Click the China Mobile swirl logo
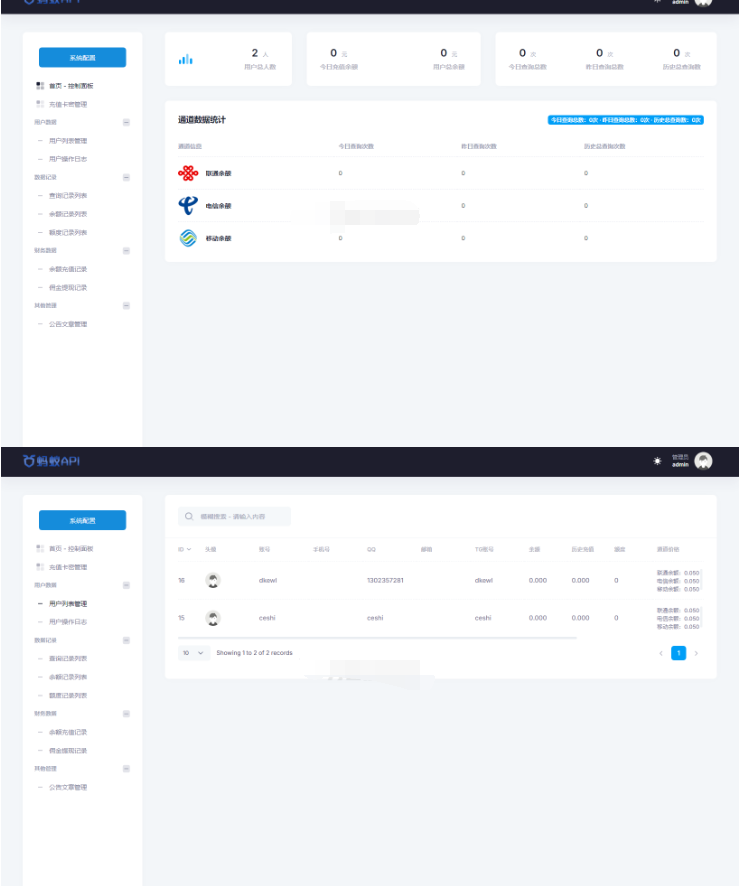 click(x=188, y=238)
